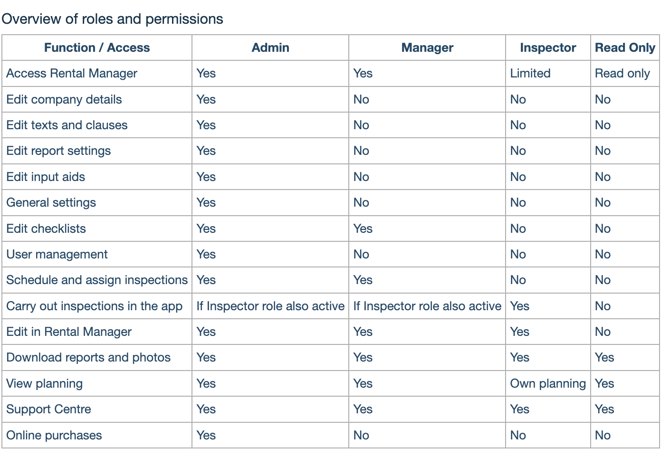670x457 pixels.
Task: Select the "General settings" row label
Action: 51,202
